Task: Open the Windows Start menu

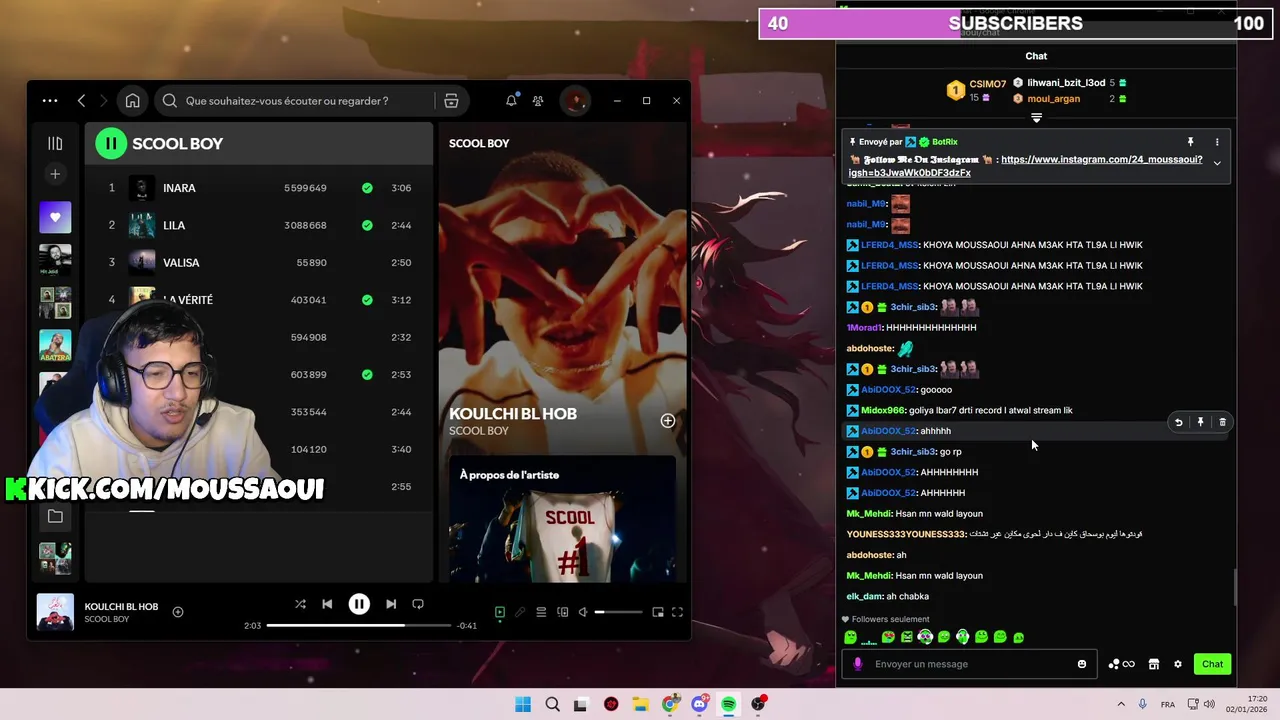Action: 523,704
